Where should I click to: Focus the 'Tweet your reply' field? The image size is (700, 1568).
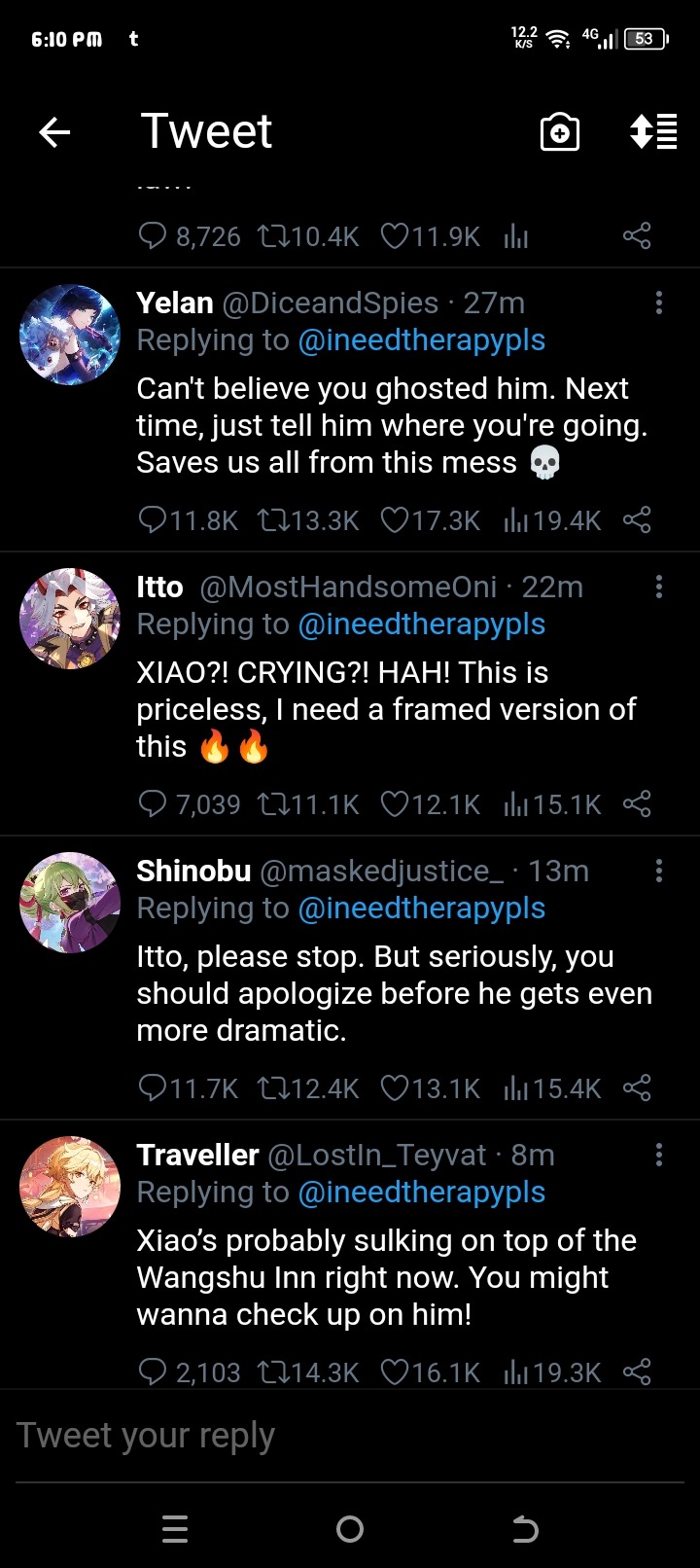pyautogui.click(x=292, y=1436)
